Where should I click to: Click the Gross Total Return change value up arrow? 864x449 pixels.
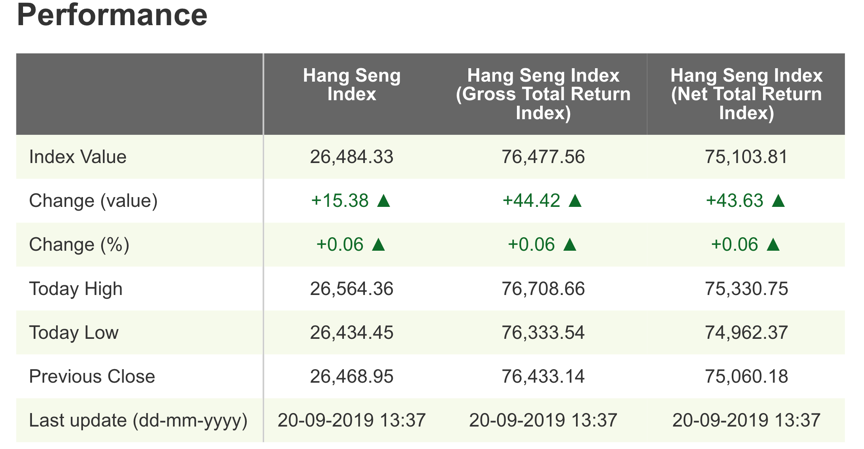574,201
